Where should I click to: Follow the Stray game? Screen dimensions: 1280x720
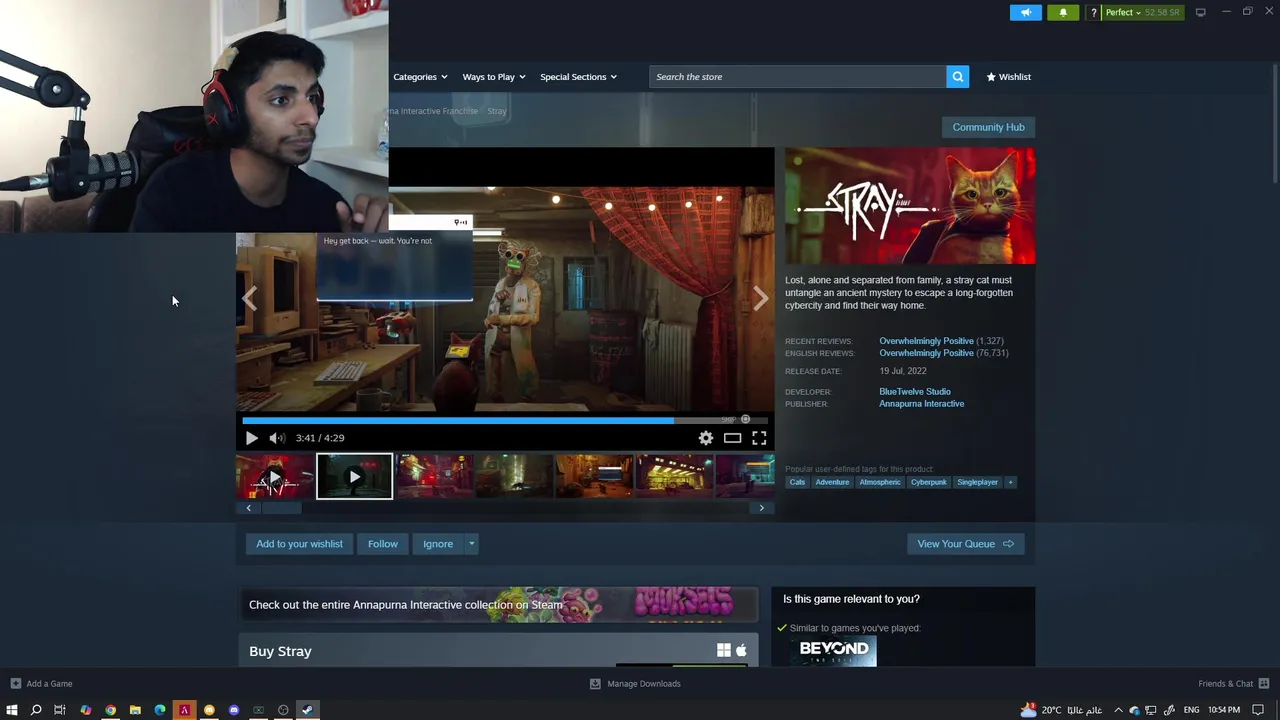382,544
